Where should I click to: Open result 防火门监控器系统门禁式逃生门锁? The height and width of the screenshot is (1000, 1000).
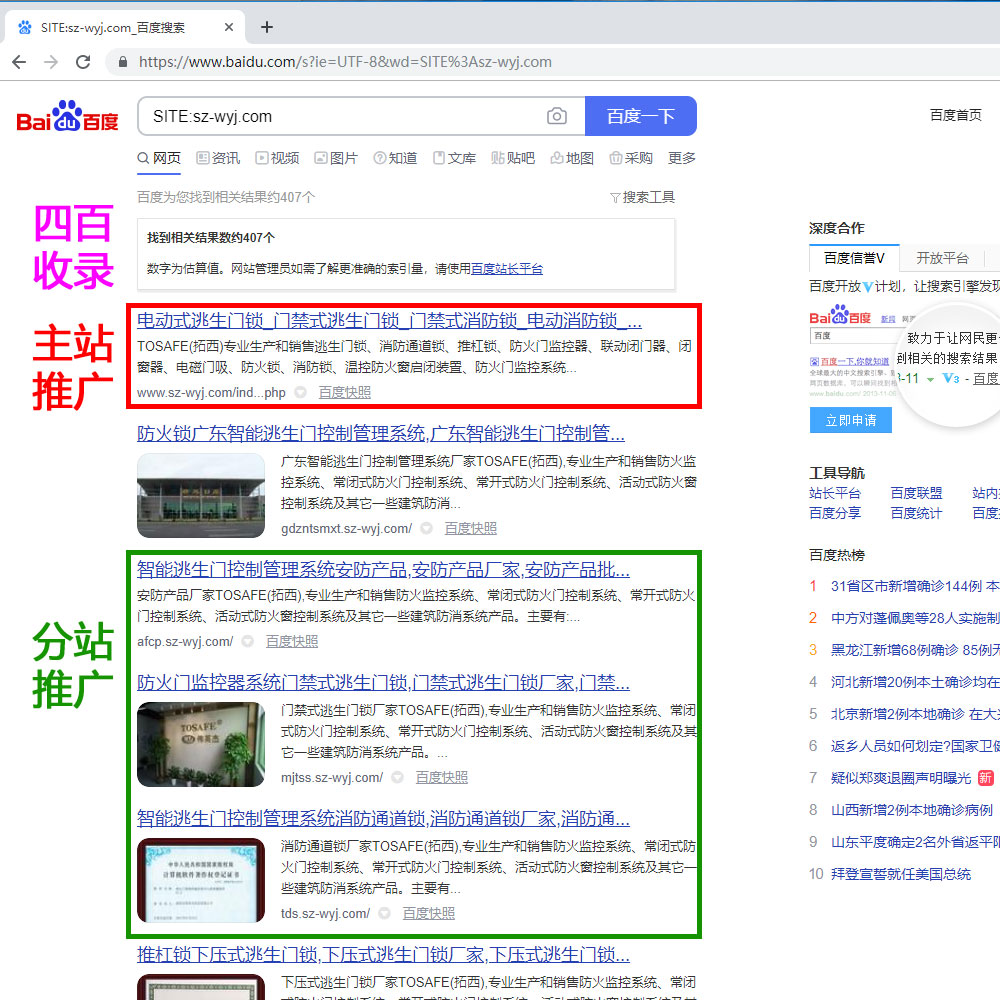(383, 683)
